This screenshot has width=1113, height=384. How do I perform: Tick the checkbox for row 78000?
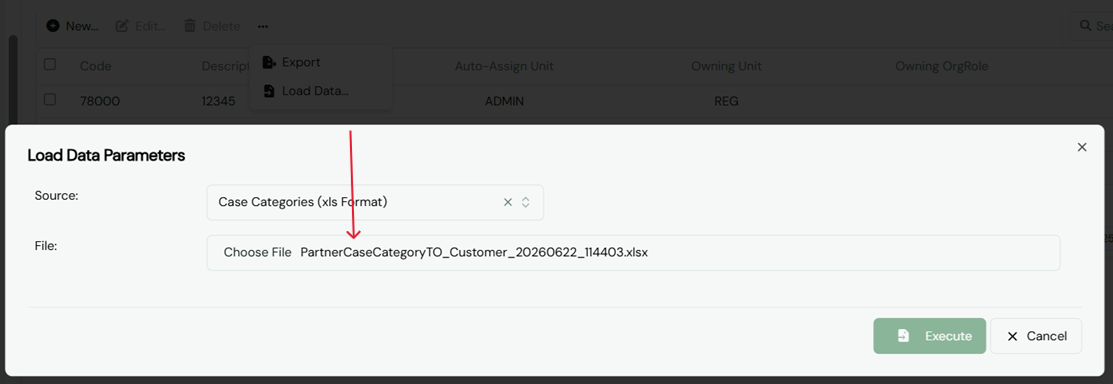(50, 99)
